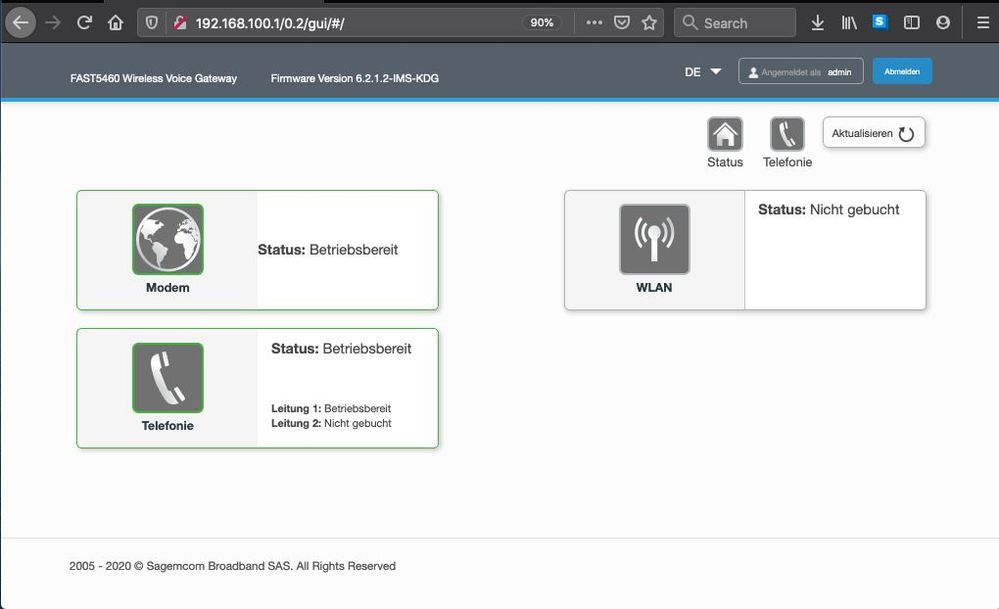This screenshot has width=999, height=609.
Task: Click the blue S extension icon
Action: pos(880,22)
